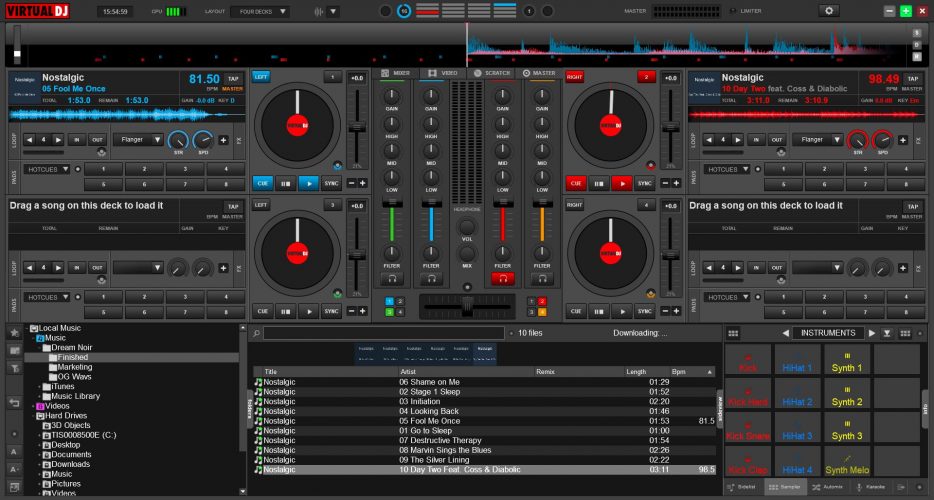Increase browser font size with A+ icon
The height and width of the screenshot is (500, 934).
point(14,469)
